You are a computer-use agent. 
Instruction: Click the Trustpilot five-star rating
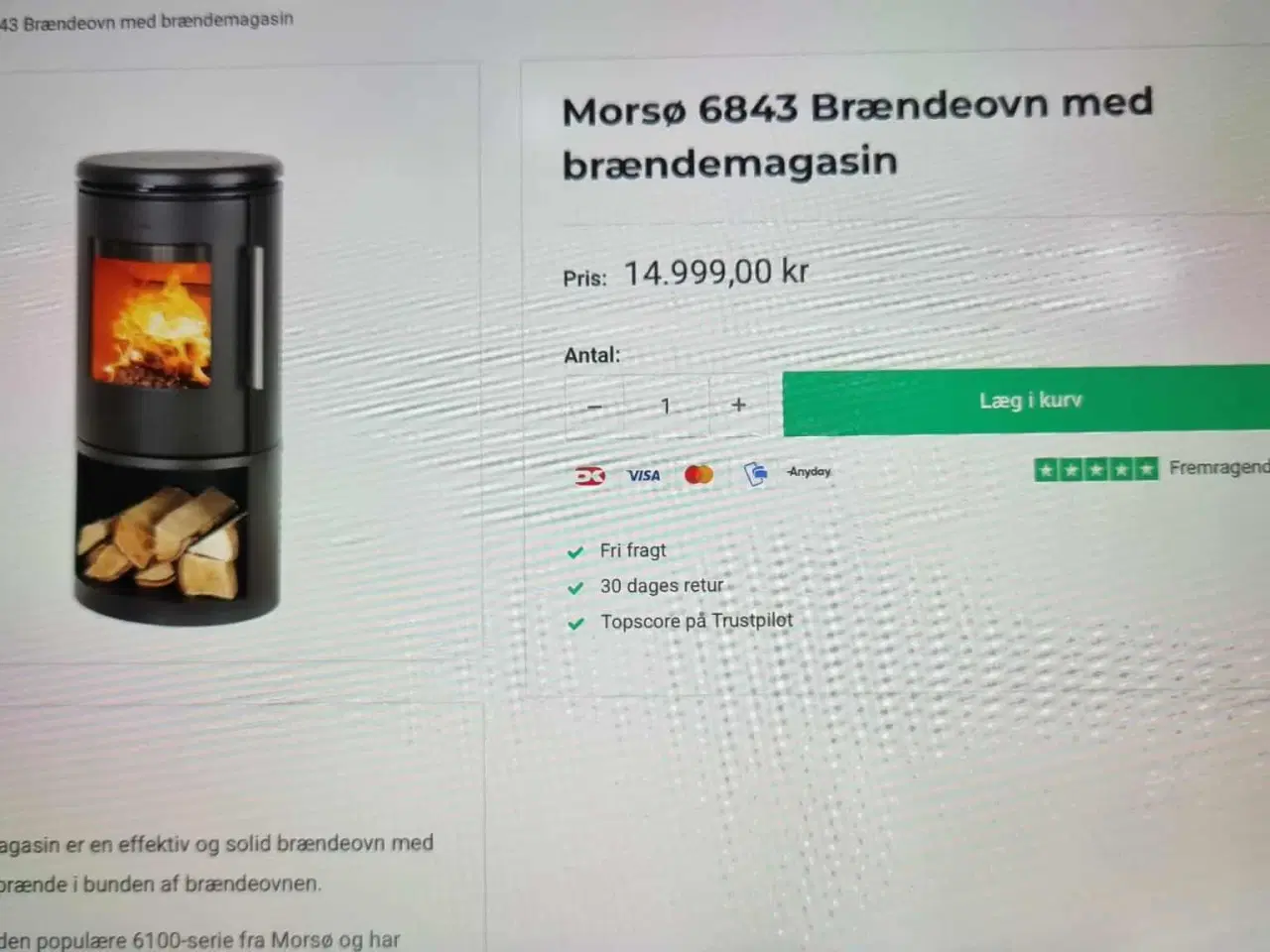click(1095, 469)
